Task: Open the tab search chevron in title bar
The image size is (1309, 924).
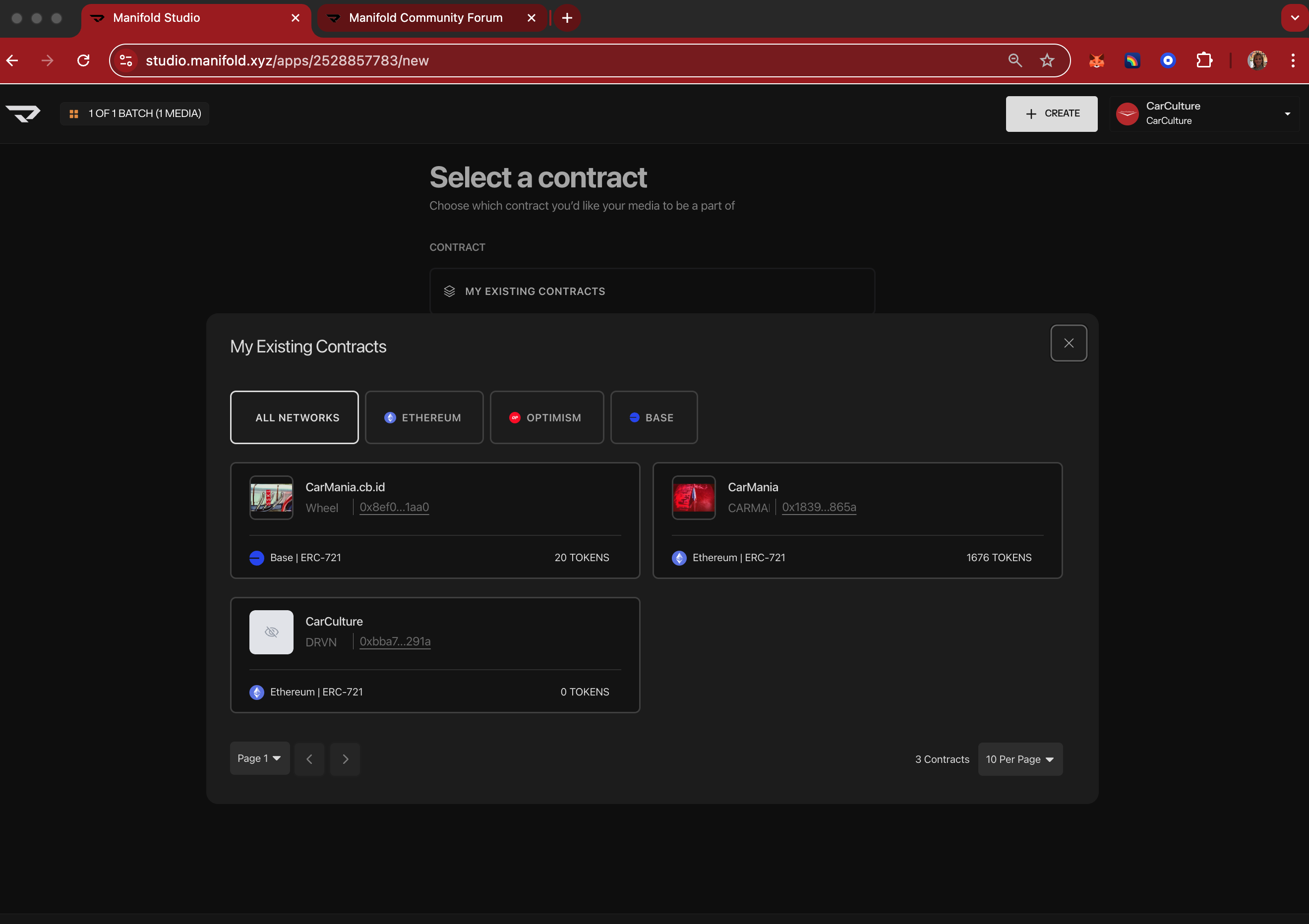Action: click(1295, 18)
